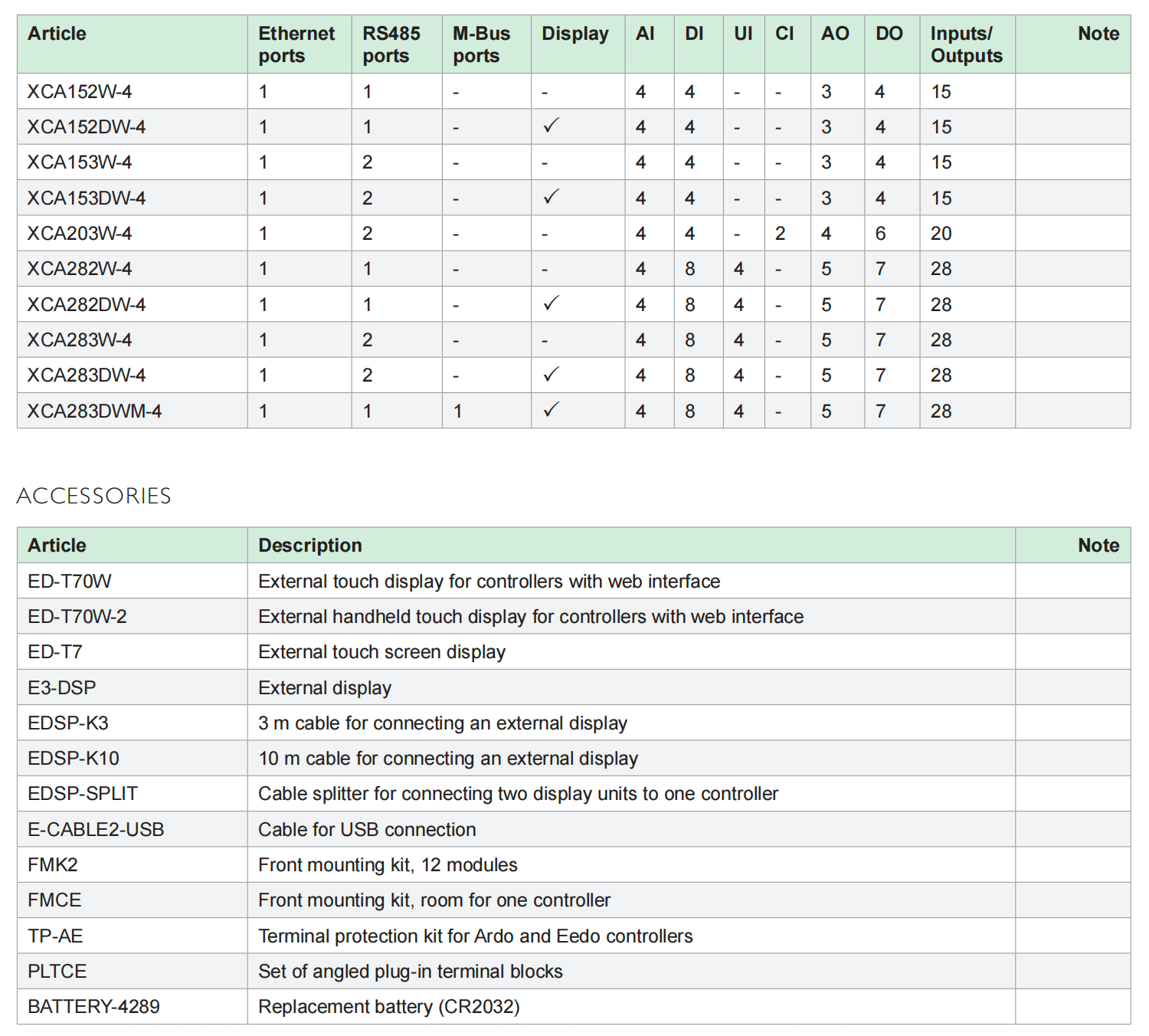Select the XCA203W-4 article cell
Image resolution: width=1149 pixels, height=1036 pixels.
80,233
